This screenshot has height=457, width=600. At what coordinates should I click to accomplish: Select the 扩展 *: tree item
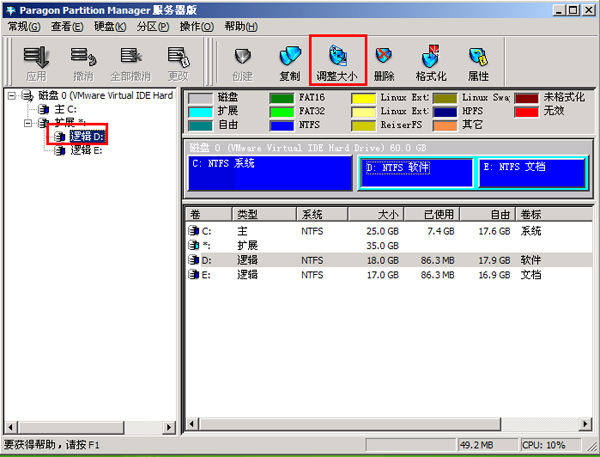click(70, 123)
